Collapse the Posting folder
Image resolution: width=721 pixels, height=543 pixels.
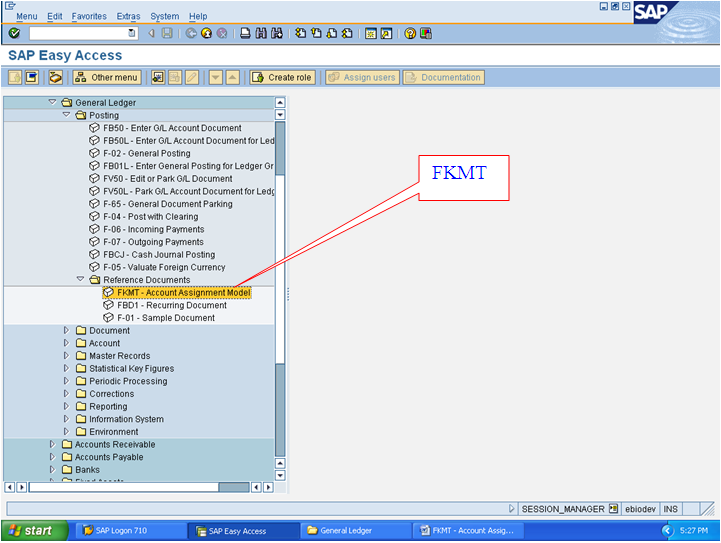[x=66, y=114]
